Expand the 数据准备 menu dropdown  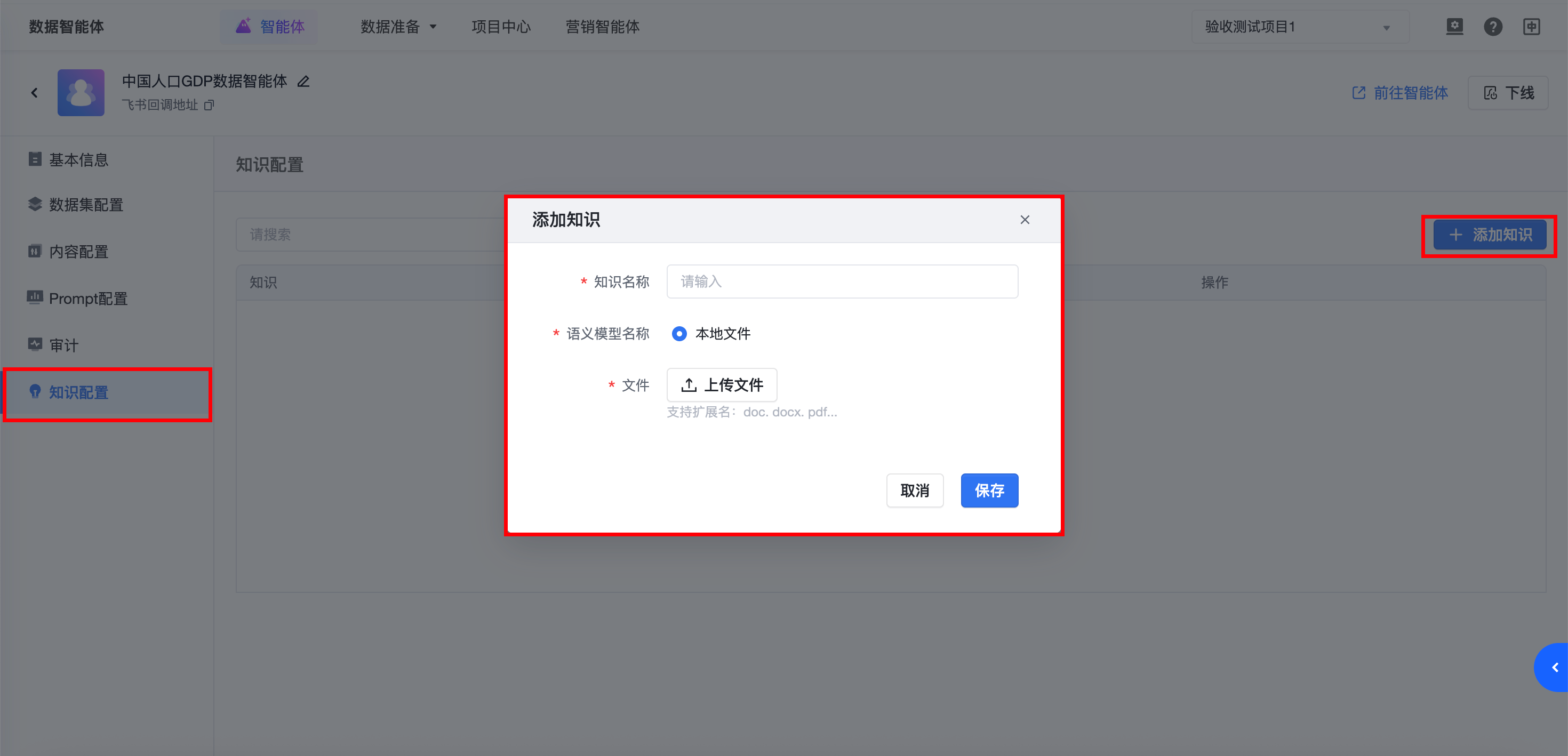click(x=398, y=27)
